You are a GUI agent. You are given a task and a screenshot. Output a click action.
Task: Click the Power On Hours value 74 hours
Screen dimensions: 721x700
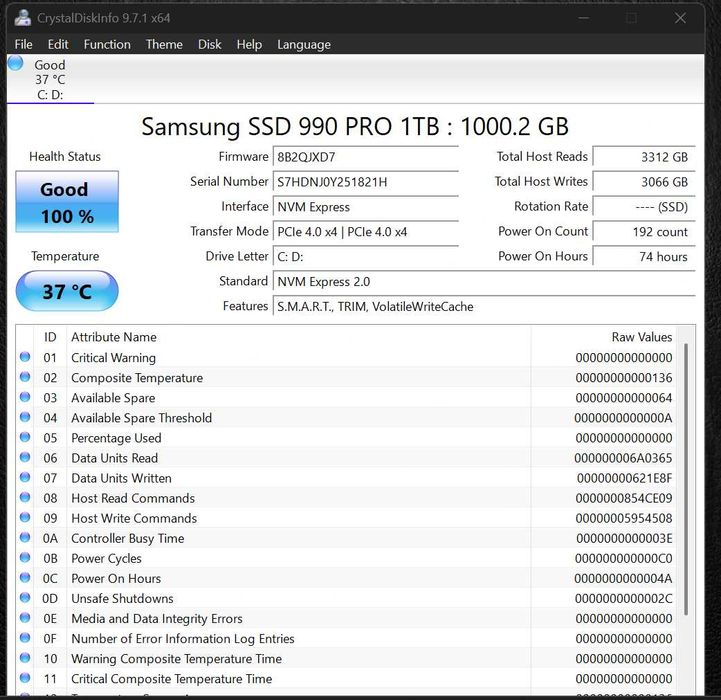coord(644,257)
